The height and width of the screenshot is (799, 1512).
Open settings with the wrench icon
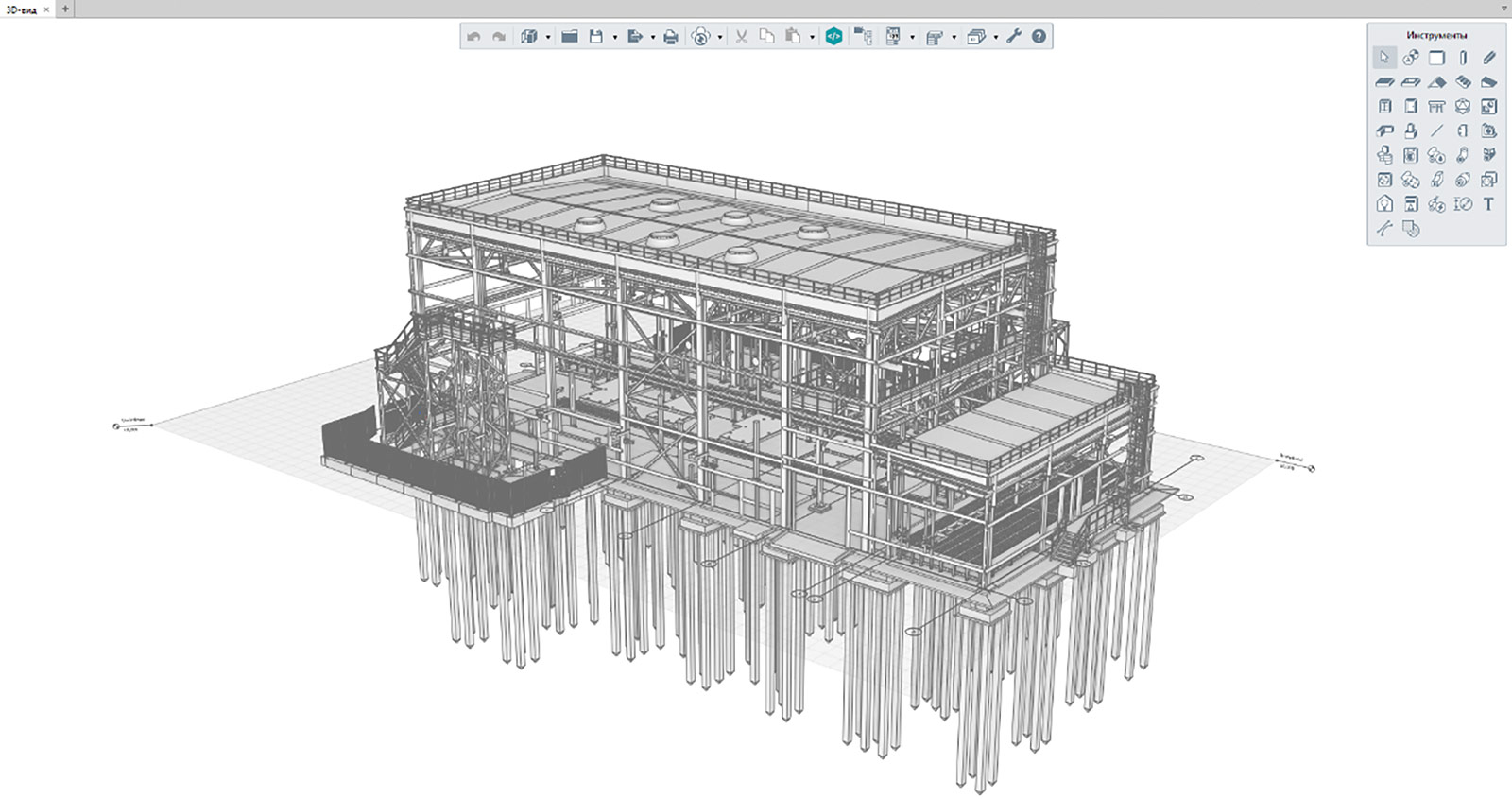pos(1014,37)
